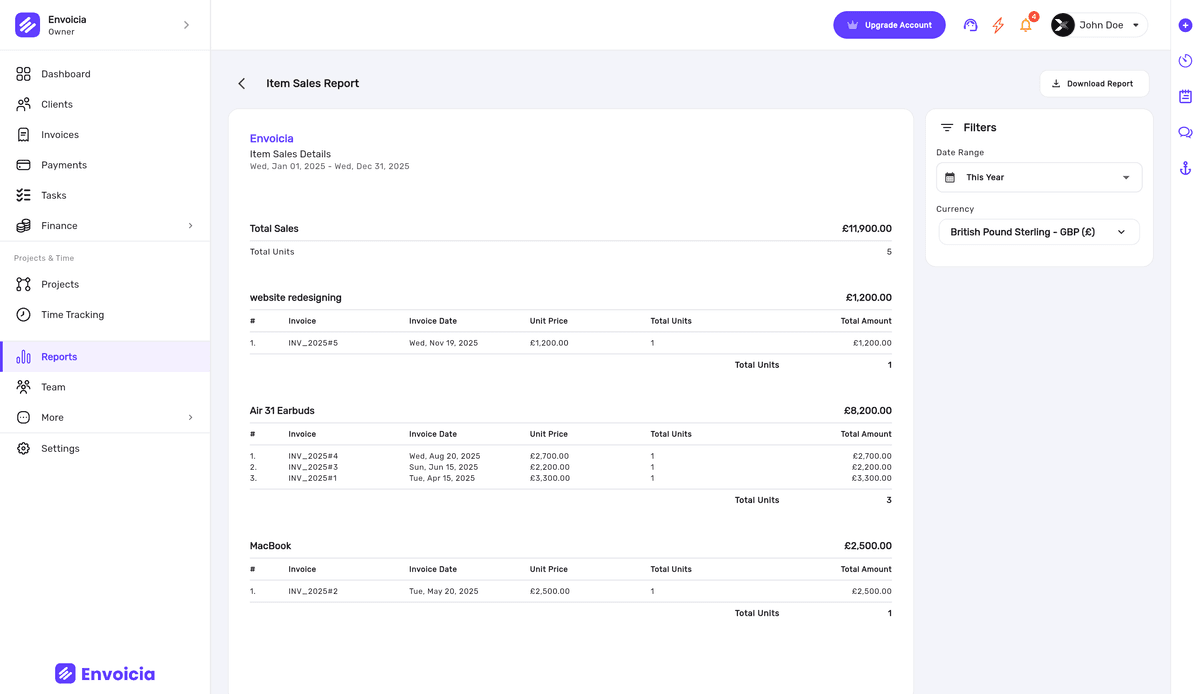1200x694 pixels.
Task: Open the lightning bolt quick actions
Action: [997, 25]
